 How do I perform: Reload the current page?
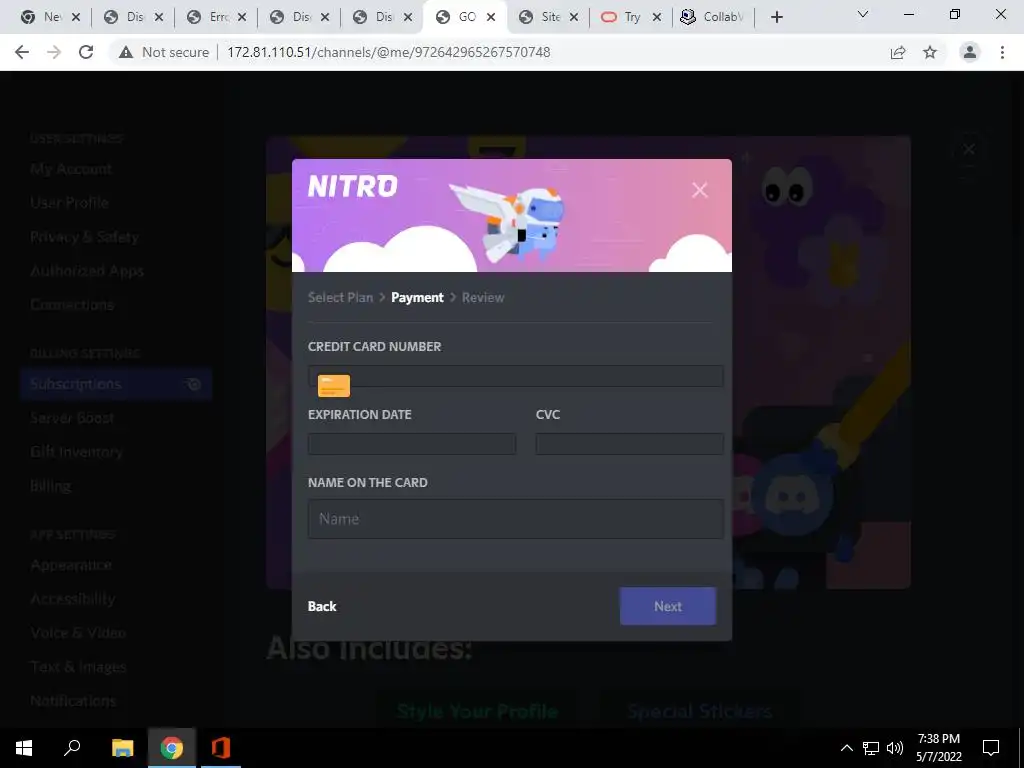coord(86,52)
